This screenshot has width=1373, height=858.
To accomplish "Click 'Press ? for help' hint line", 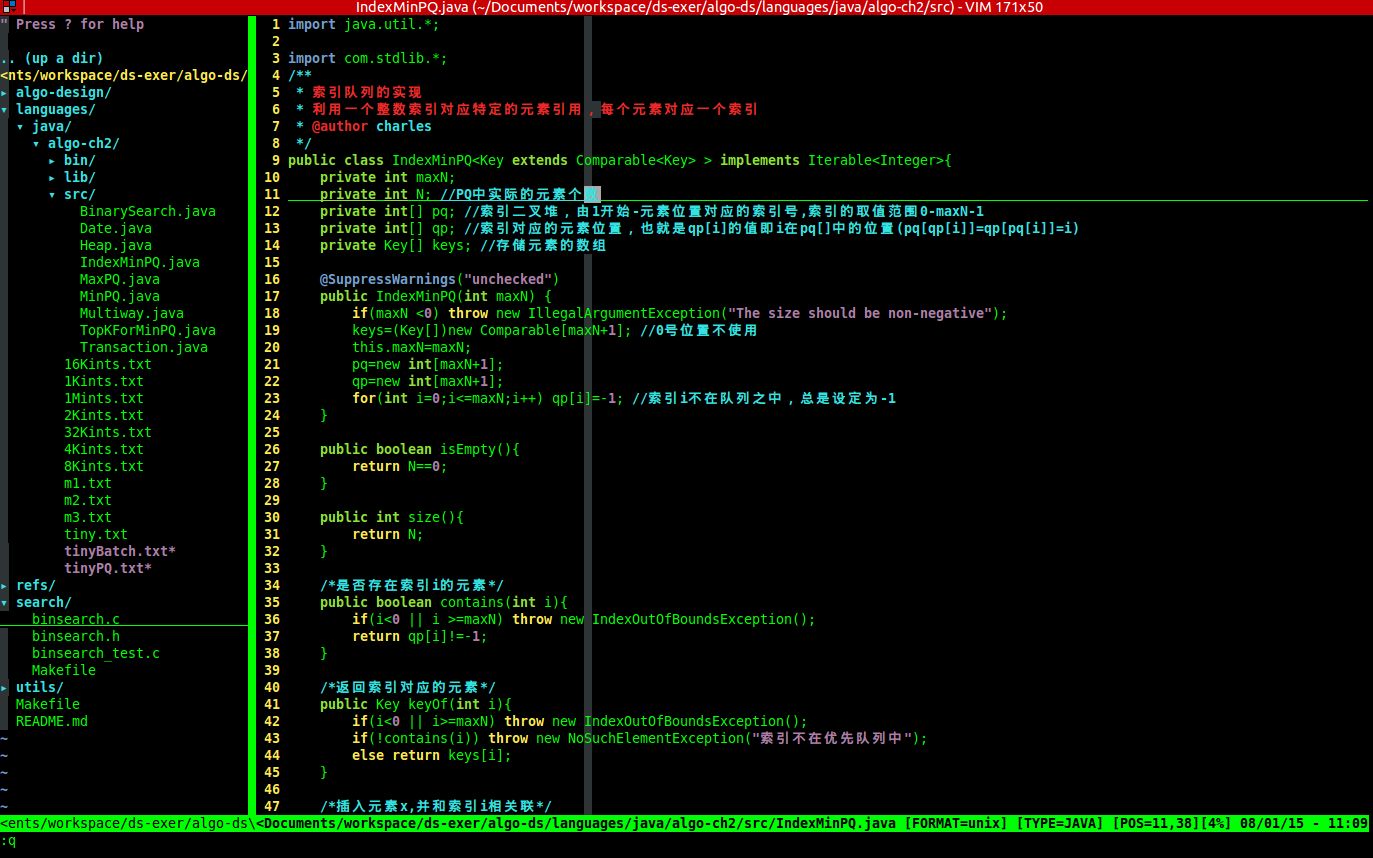I will [x=72, y=25].
